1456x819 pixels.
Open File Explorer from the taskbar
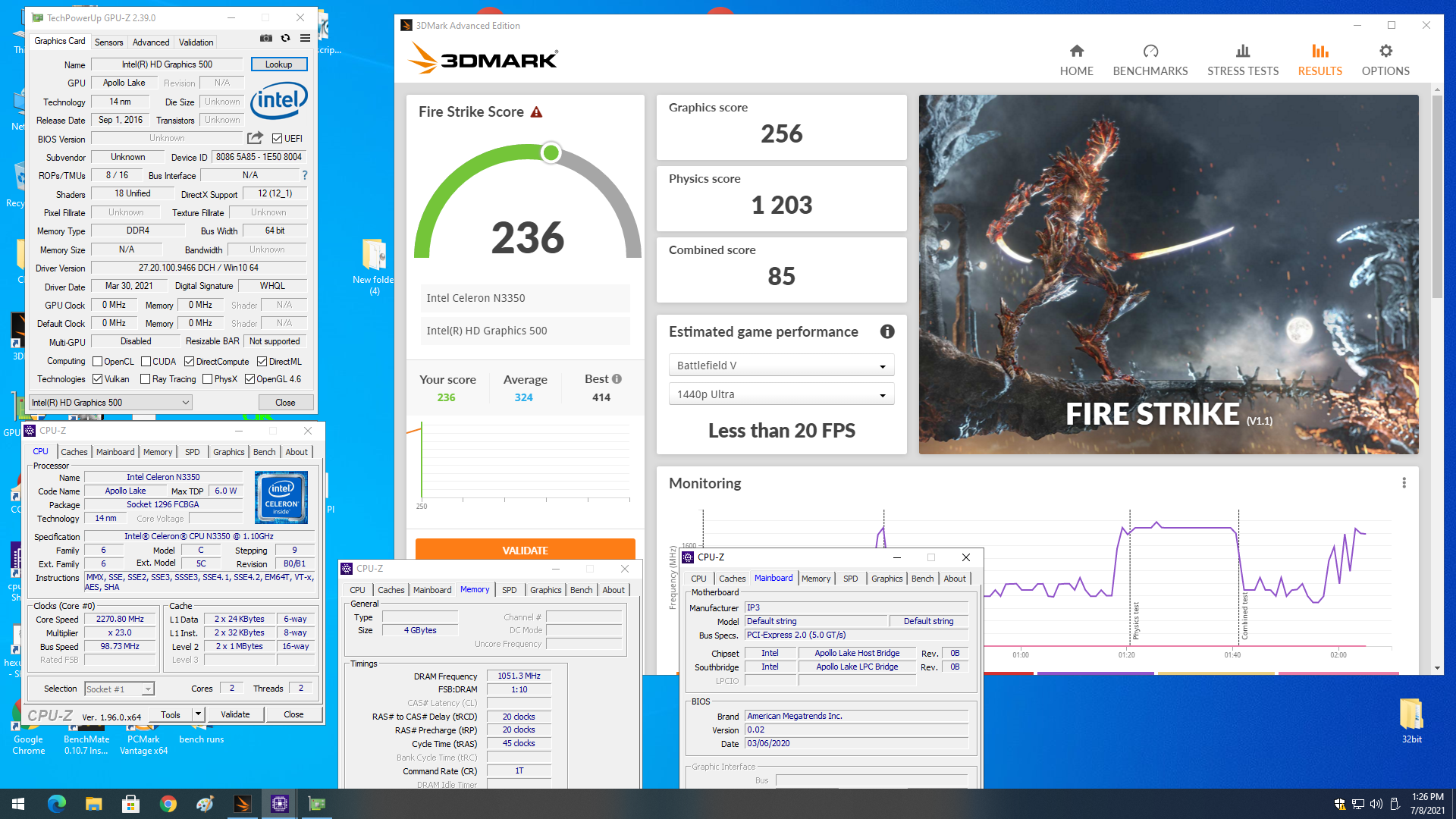click(x=93, y=804)
